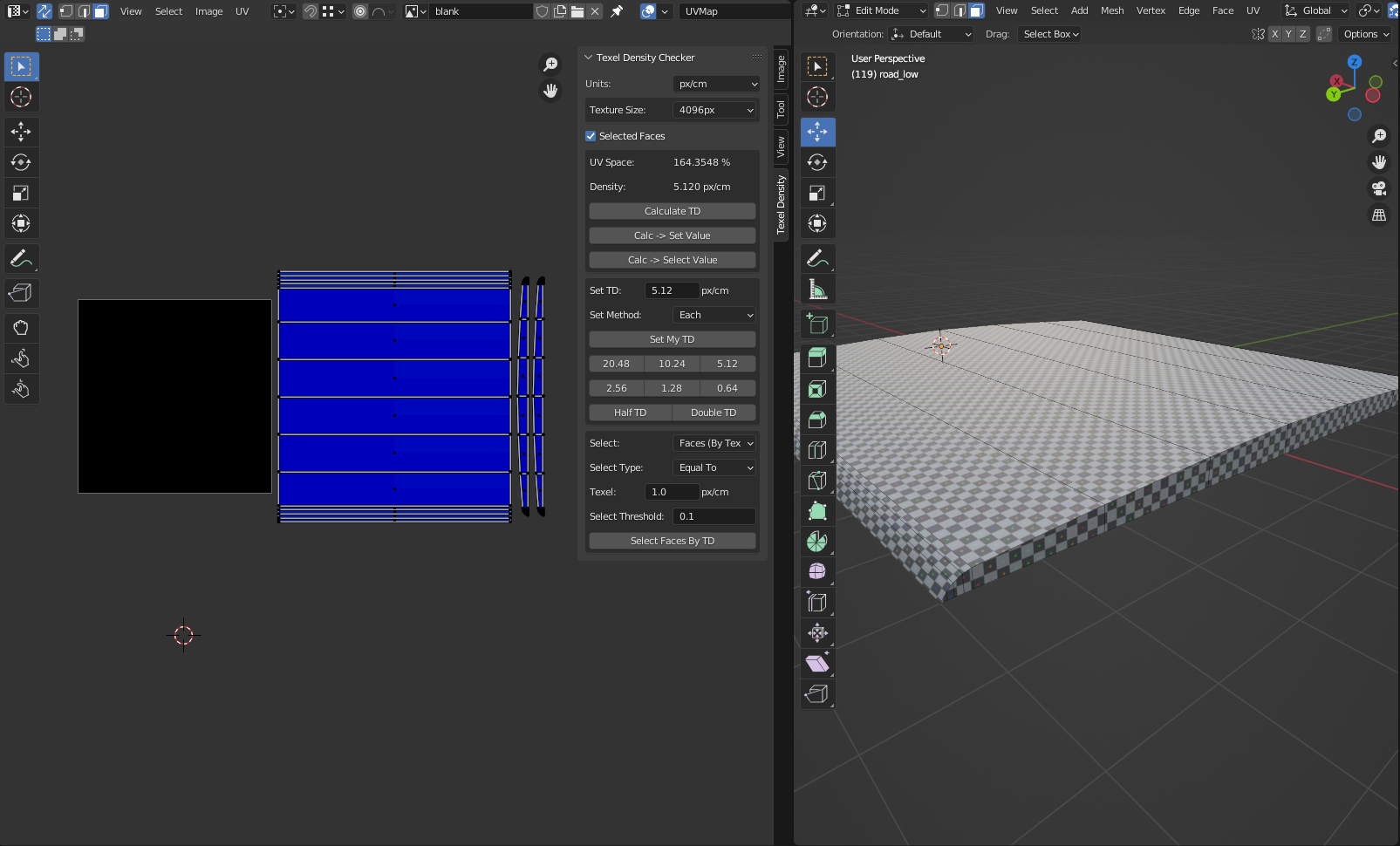The width and height of the screenshot is (1400, 846).
Task: Click the Double TD button
Action: pos(714,413)
